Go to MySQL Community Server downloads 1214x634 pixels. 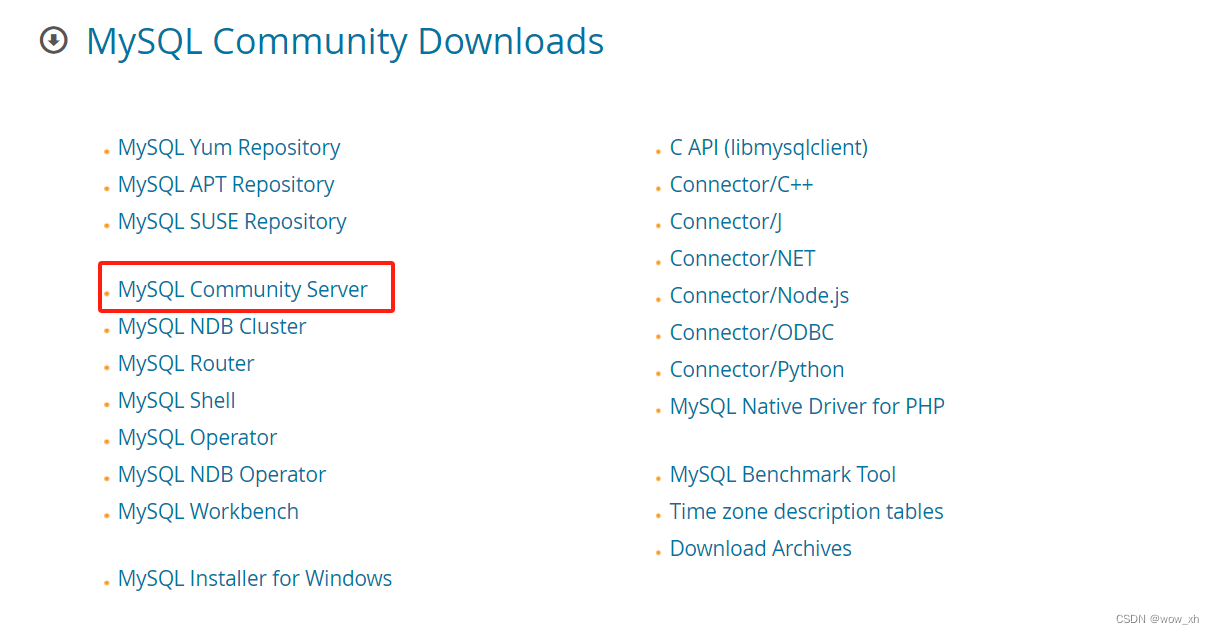(x=243, y=290)
